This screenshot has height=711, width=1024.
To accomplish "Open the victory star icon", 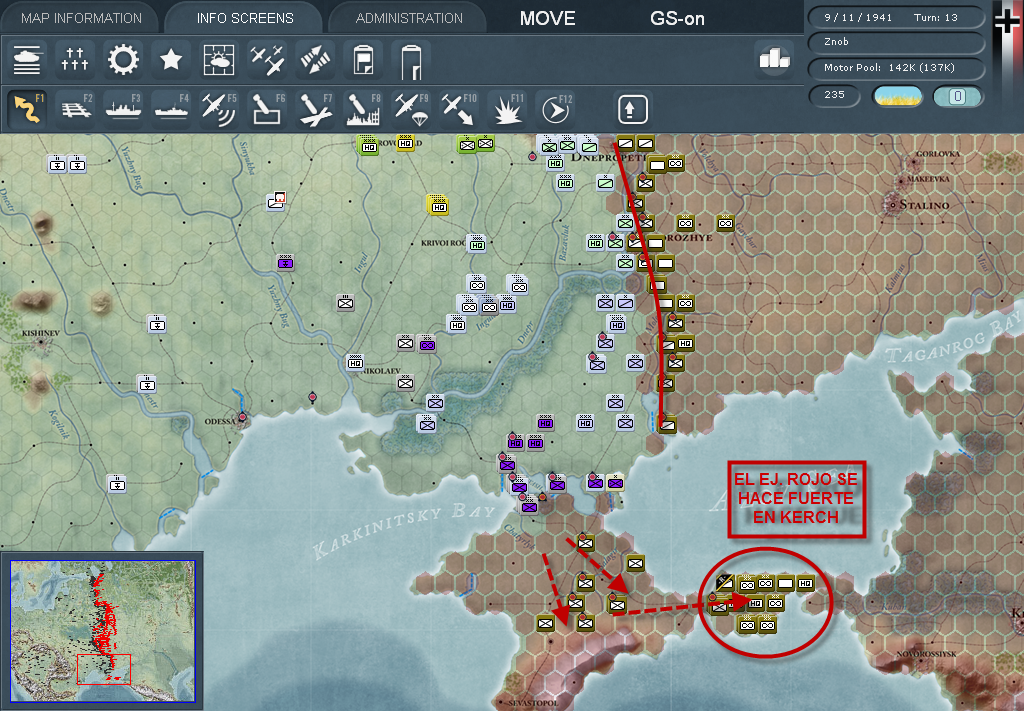I will [171, 60].
